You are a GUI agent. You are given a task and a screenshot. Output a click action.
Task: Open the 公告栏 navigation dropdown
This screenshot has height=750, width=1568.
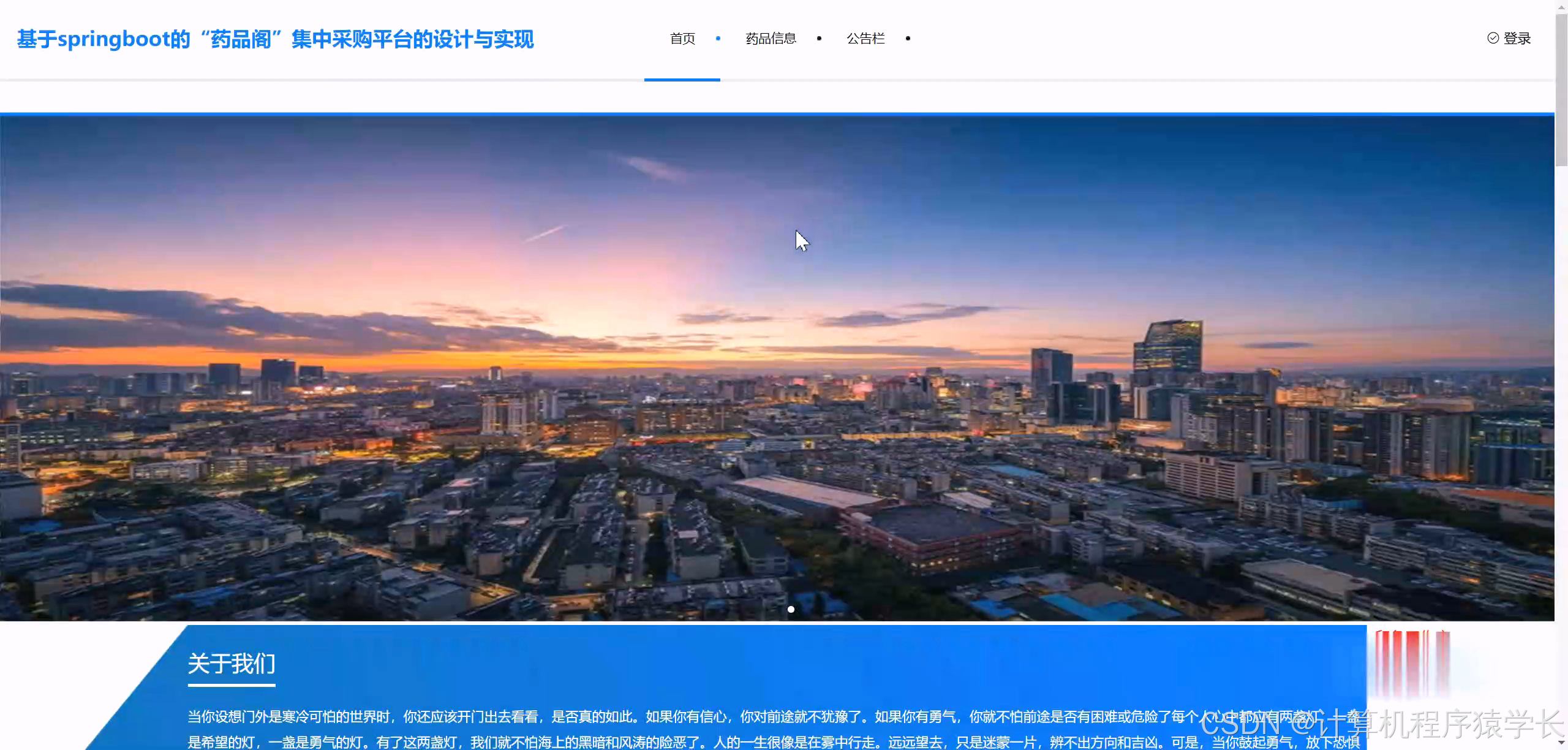tap(866, 38)
